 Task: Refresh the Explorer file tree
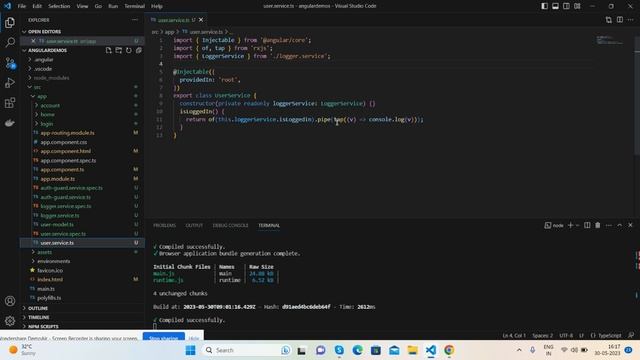(x=129, y=50)
